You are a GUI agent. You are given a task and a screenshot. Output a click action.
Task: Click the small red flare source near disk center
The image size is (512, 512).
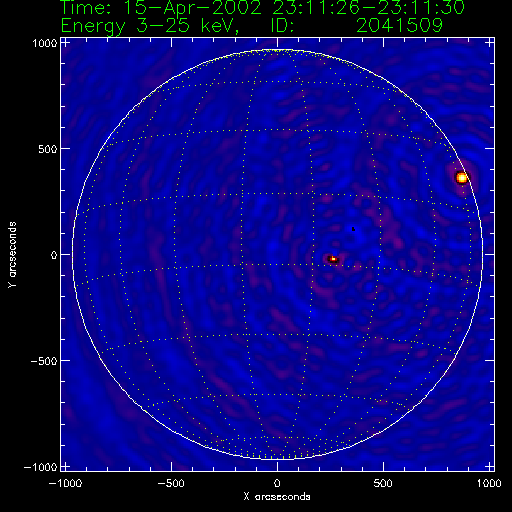pos(333,259)
